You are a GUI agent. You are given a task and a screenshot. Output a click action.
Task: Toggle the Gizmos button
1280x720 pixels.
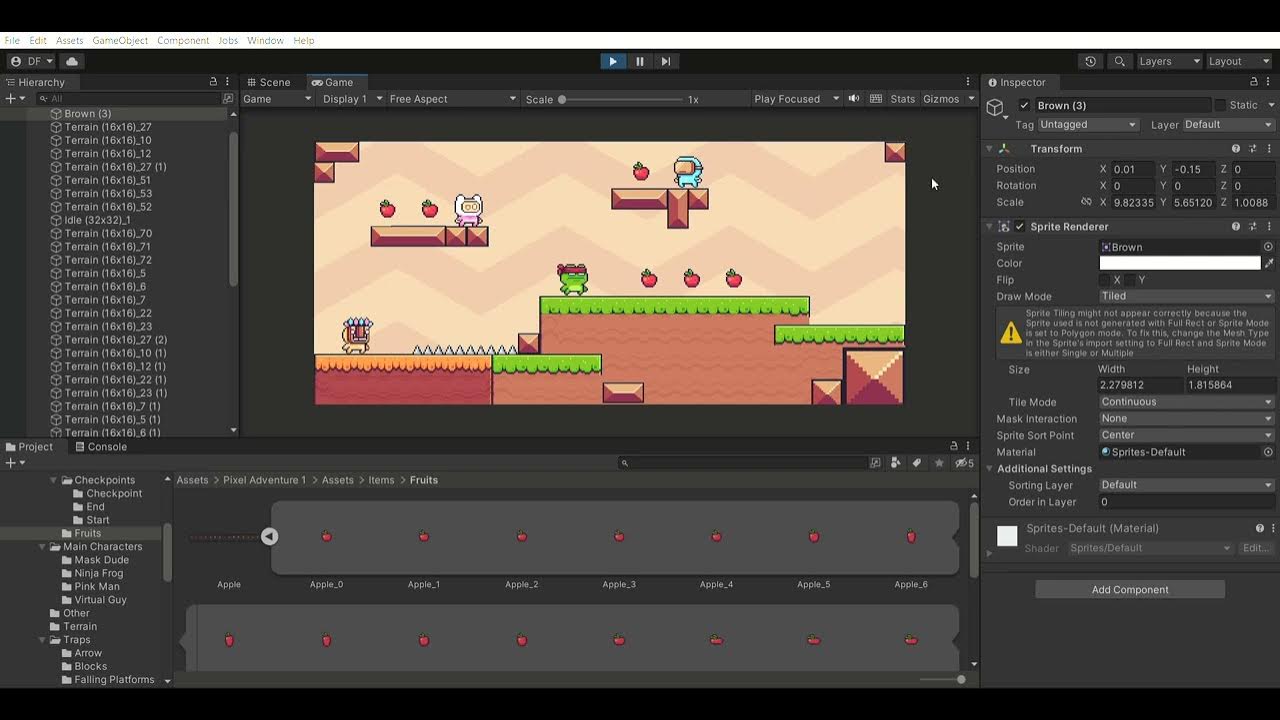pos(941,98)
